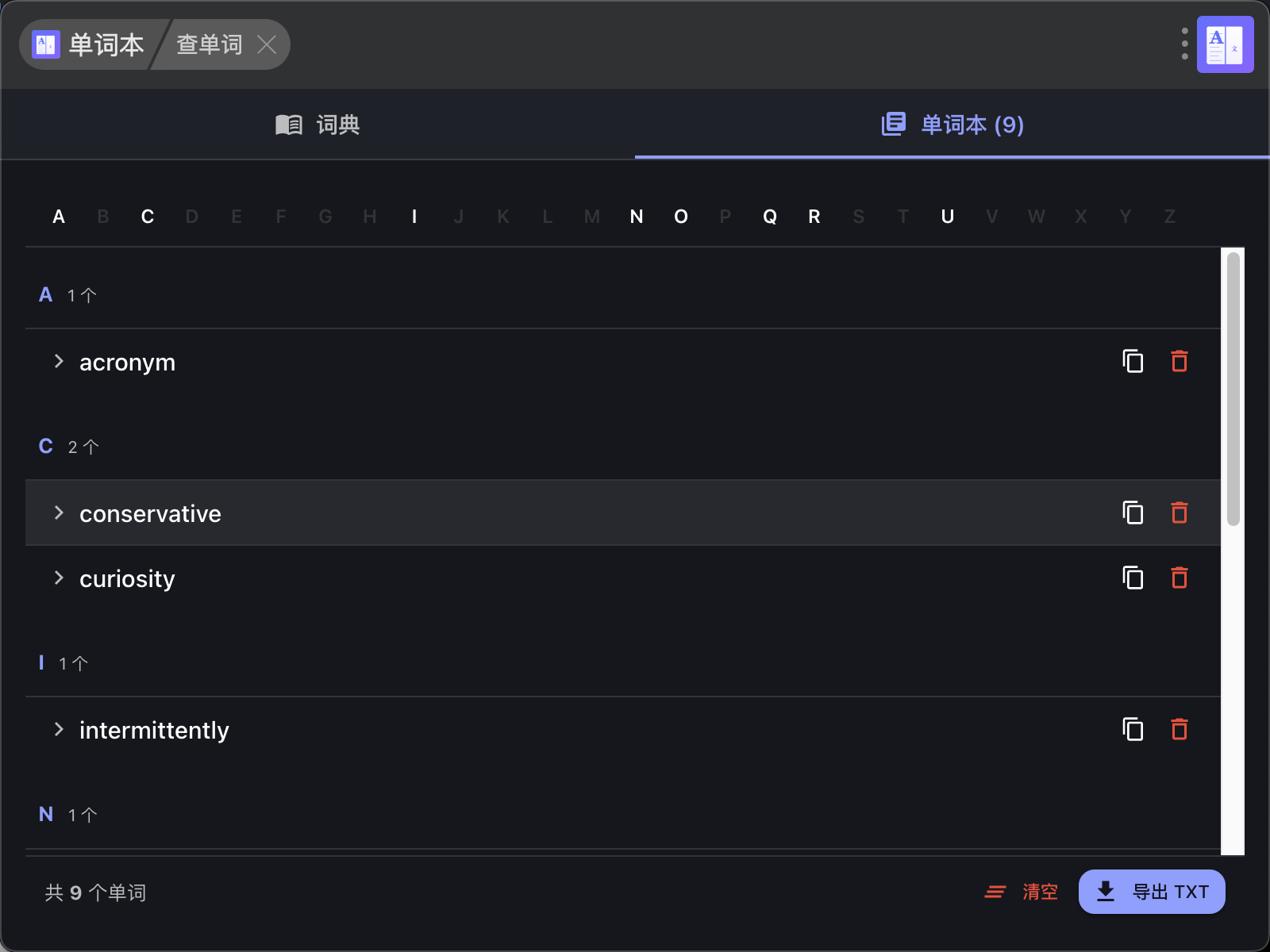Viewport: 1270px width, 952px height.
Task: Click the word conservative
Action: (150, 514)
